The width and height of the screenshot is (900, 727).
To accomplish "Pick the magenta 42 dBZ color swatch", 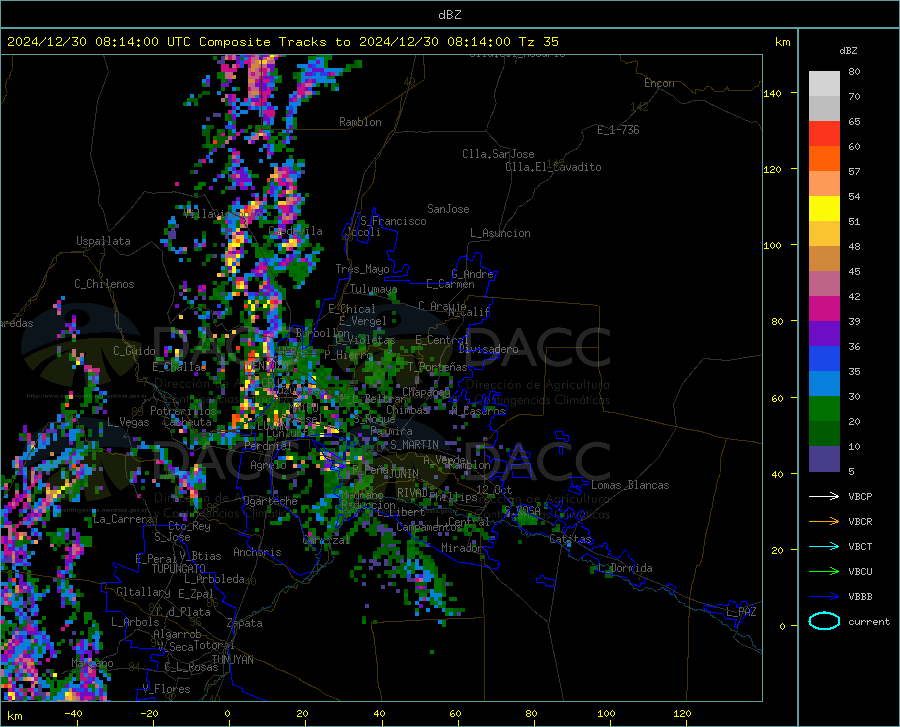I will [x=824, y=309].
